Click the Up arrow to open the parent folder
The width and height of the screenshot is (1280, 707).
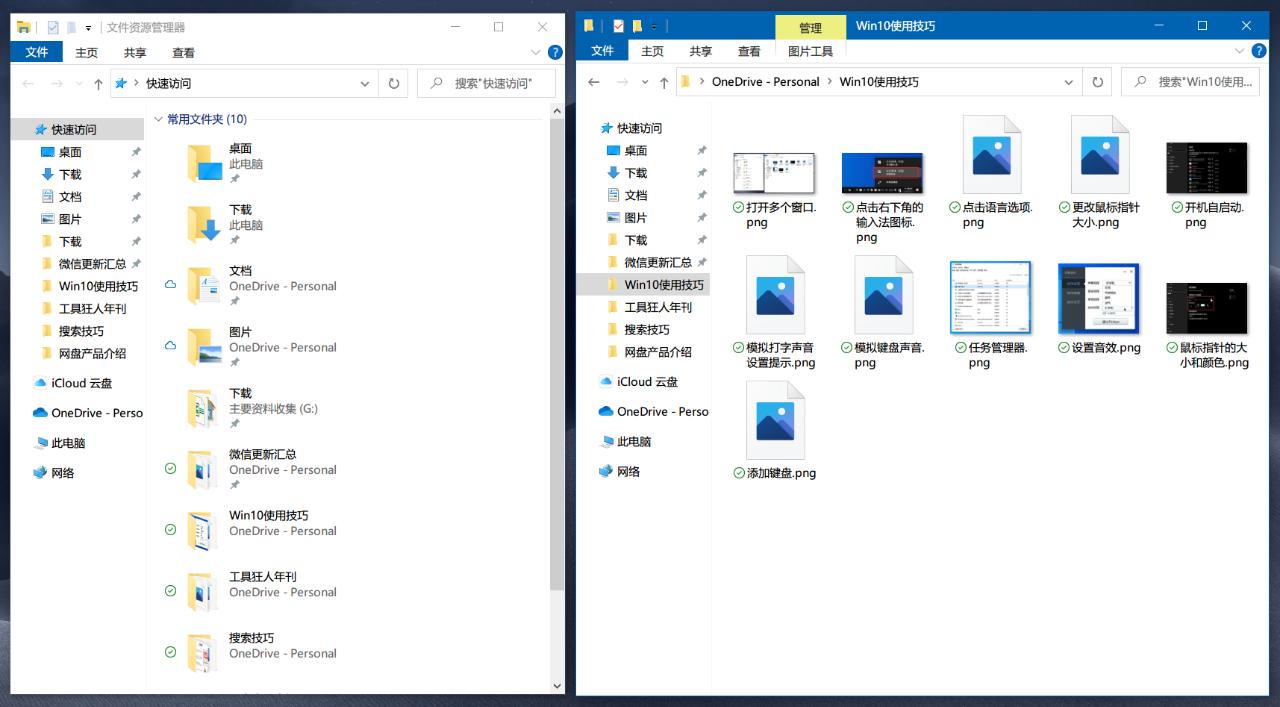(x=97, y=83)
